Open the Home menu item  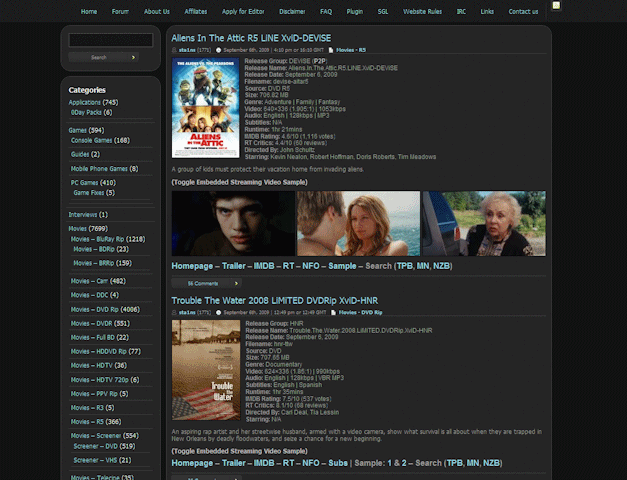point(89,12)
